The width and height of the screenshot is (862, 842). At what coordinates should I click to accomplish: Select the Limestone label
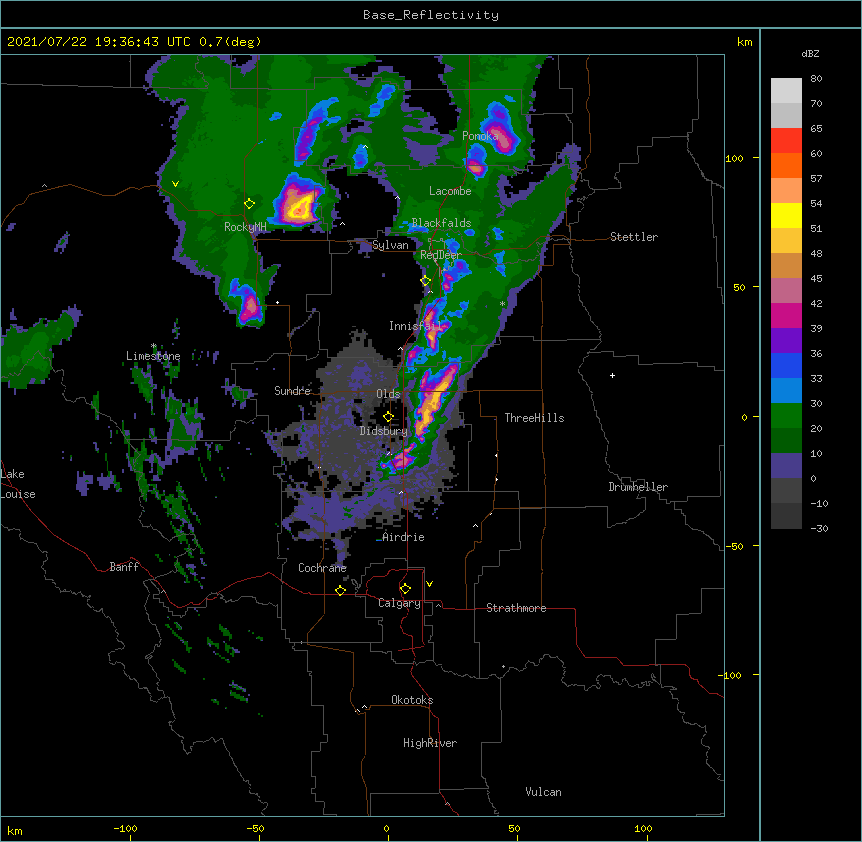coord(153,356)
